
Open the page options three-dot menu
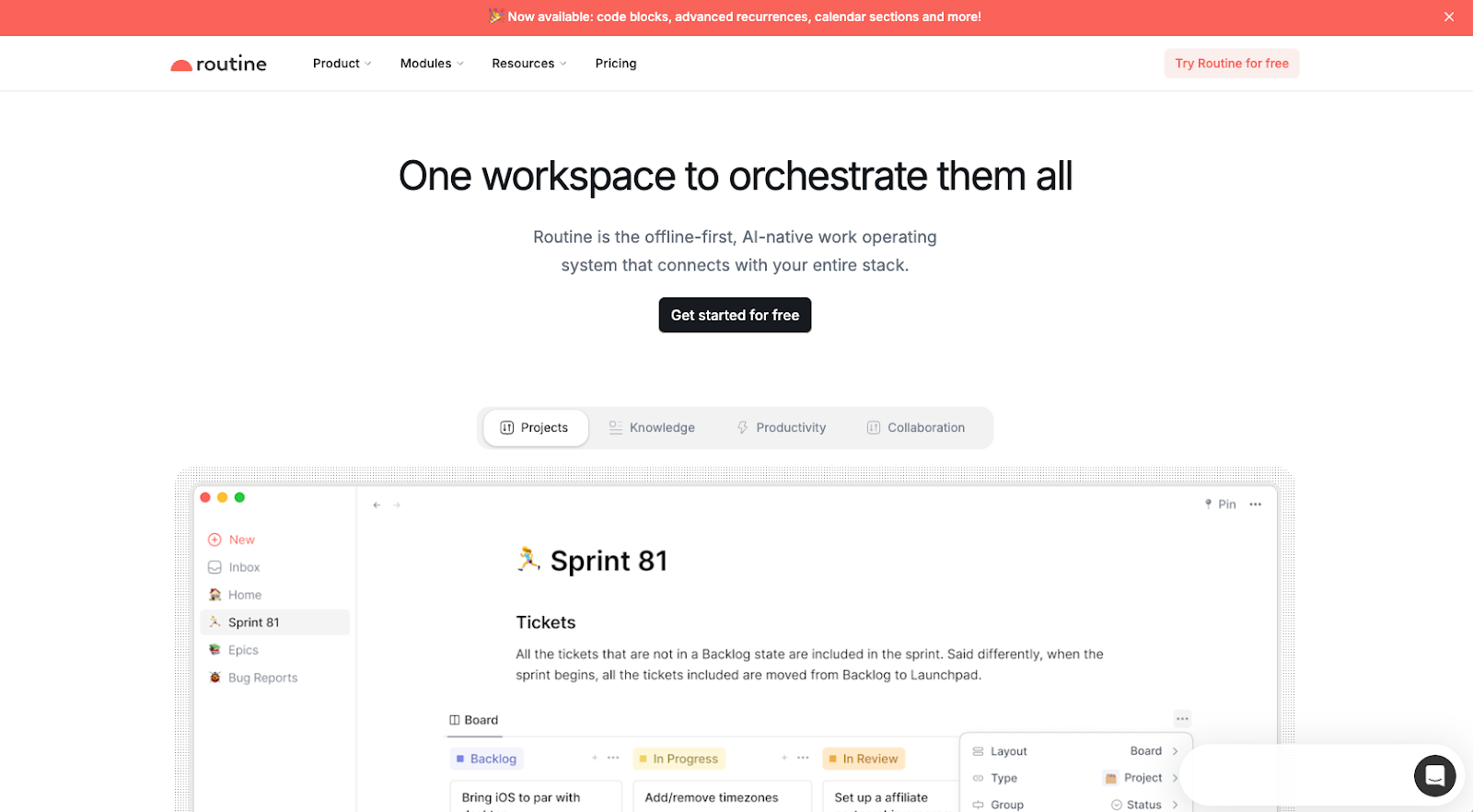[x=1256, y=505]
